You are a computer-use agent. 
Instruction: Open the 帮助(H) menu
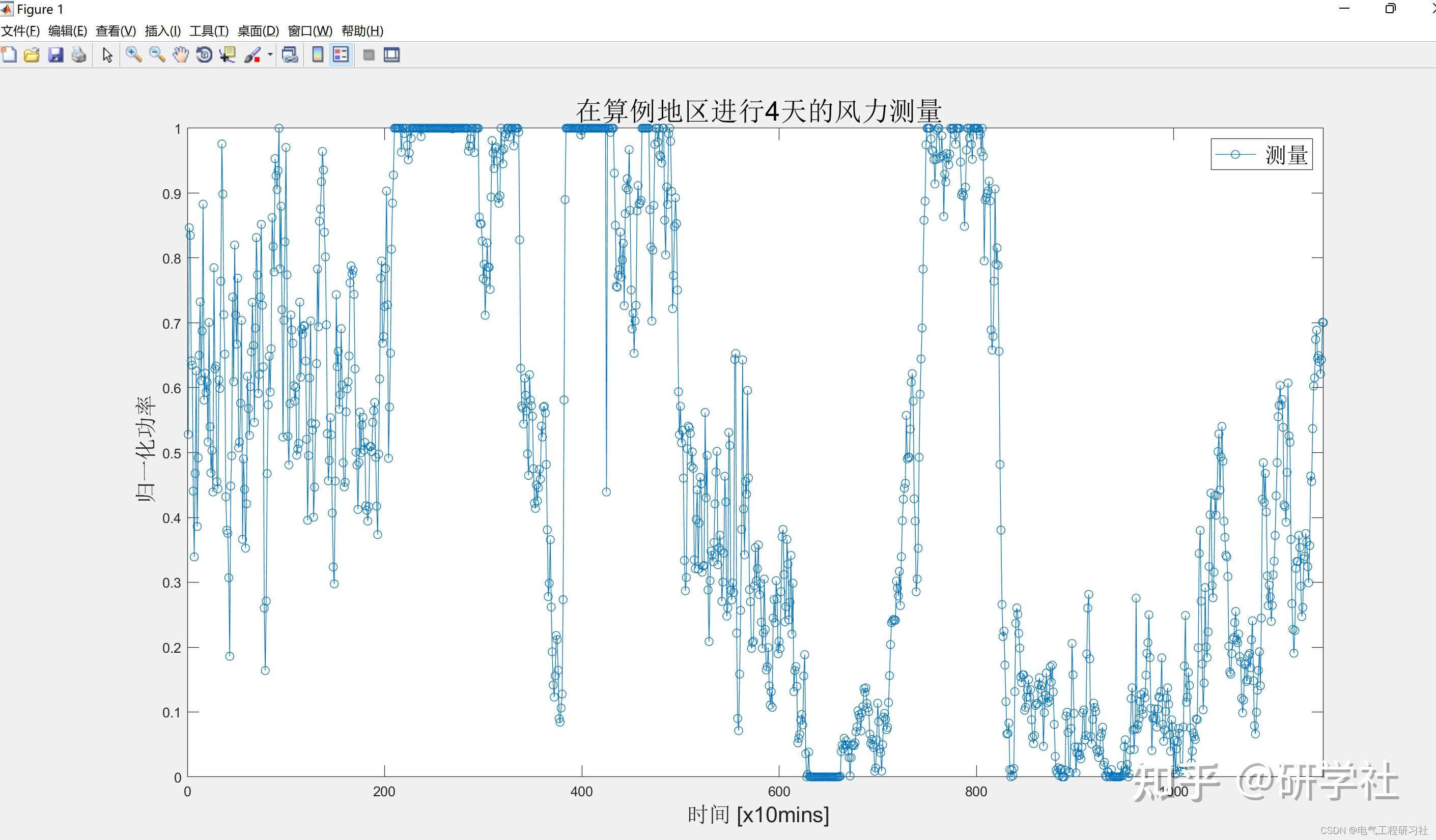pyautogui.click(x=362, y=31)
